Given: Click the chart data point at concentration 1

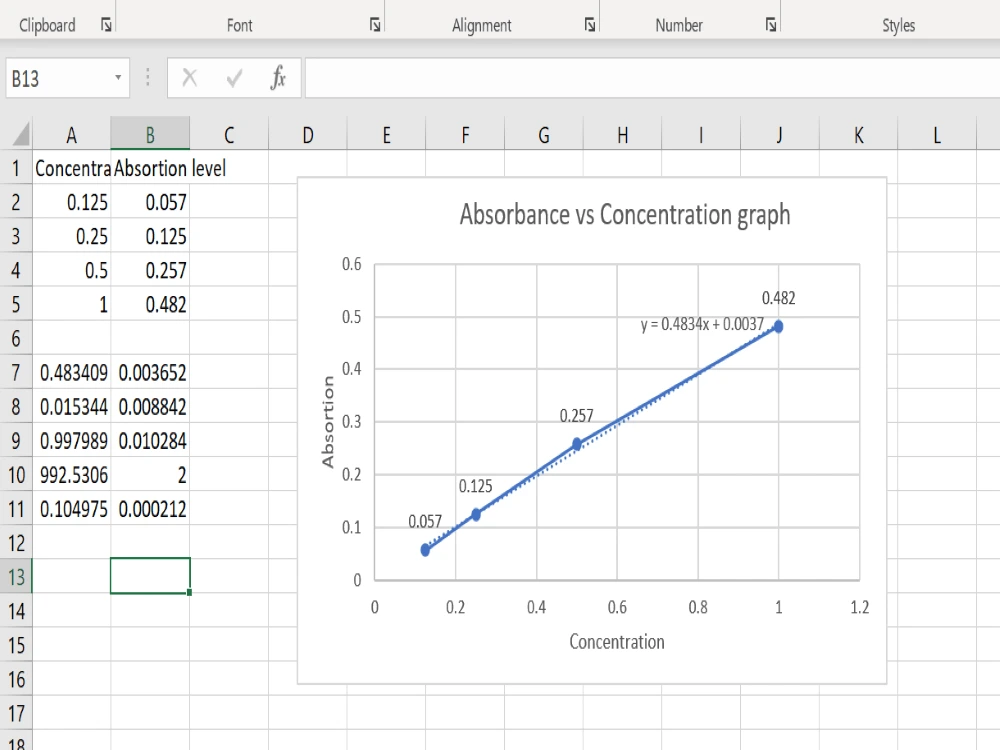Looking at the screenshot, I should (778, 327).
